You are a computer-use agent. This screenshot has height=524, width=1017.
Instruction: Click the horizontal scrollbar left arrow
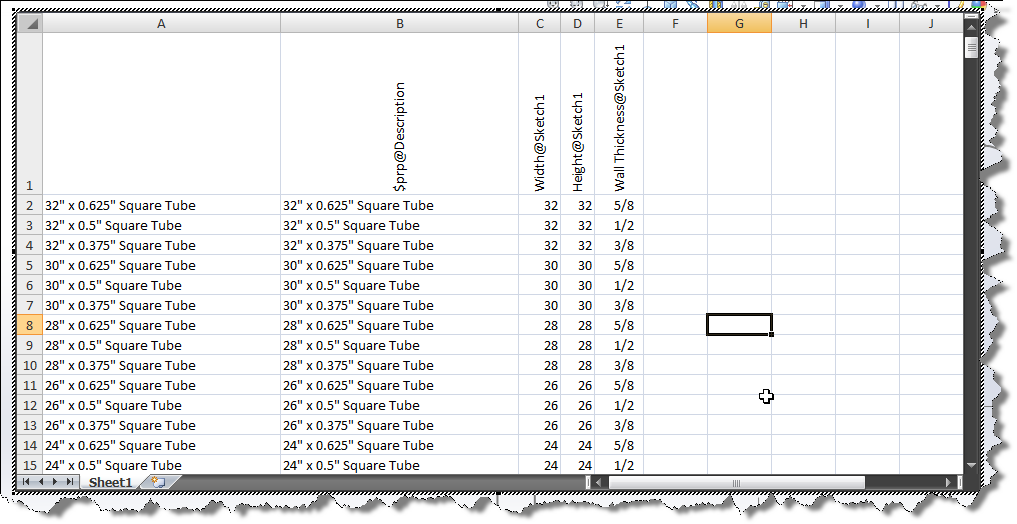point(599,483)
